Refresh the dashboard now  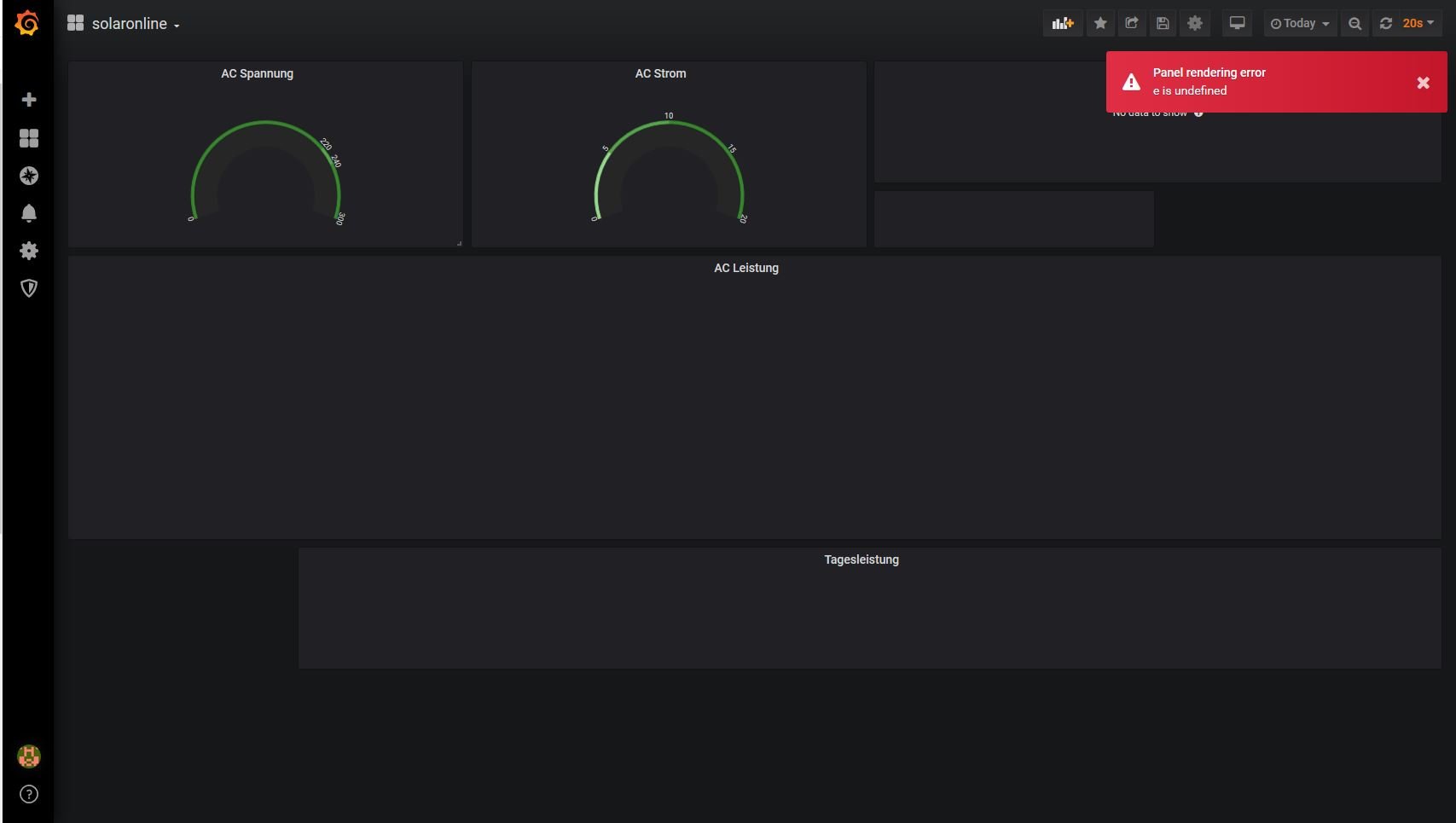click(1386, 24)
